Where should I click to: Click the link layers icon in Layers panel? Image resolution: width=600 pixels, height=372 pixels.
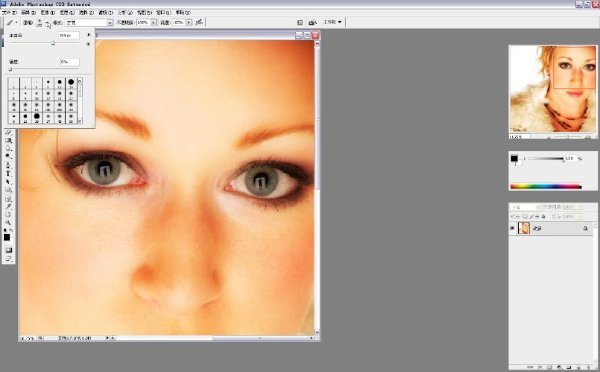click(530, 367)
